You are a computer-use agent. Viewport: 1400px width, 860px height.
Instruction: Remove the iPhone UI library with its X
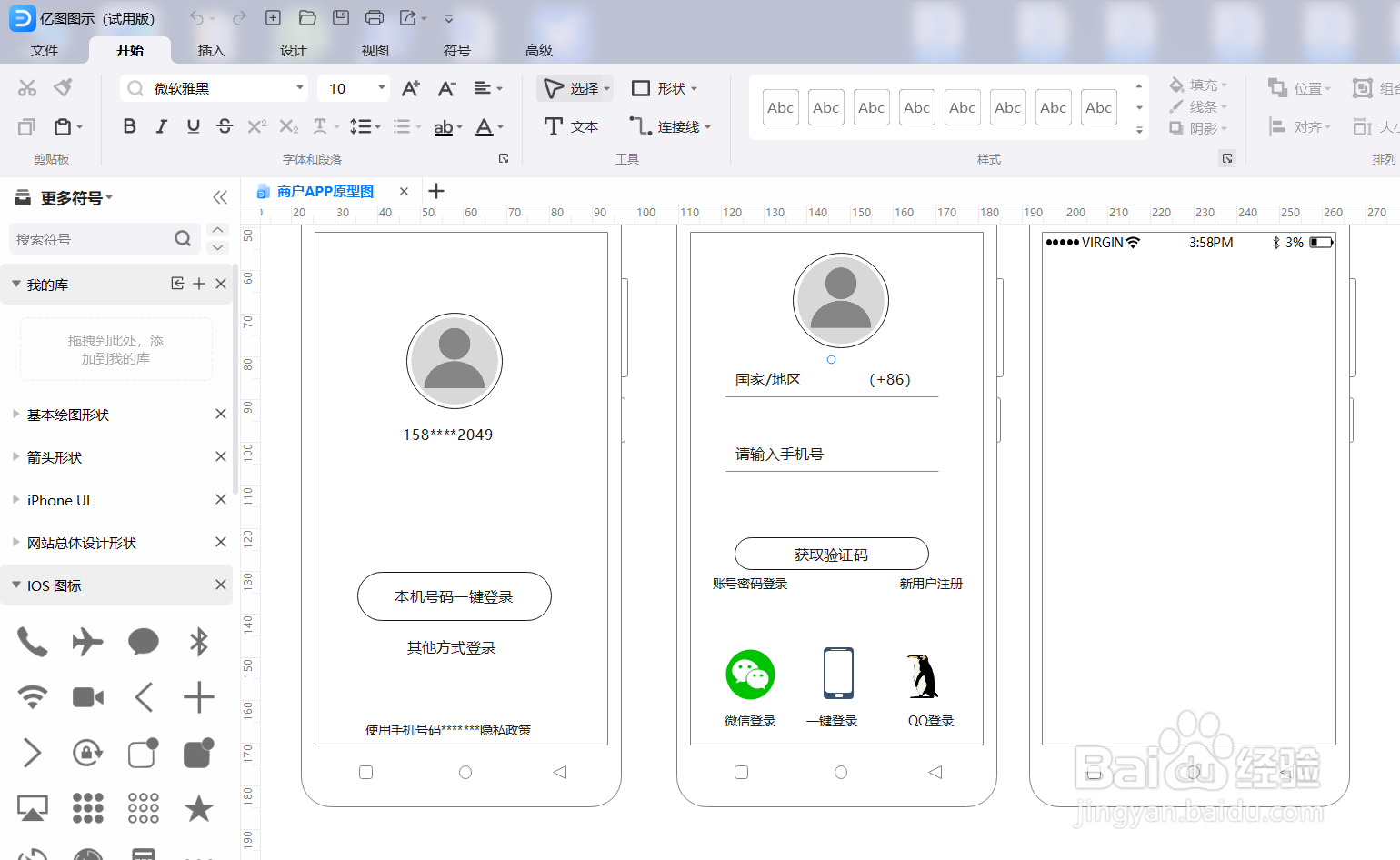click(220, 499)
